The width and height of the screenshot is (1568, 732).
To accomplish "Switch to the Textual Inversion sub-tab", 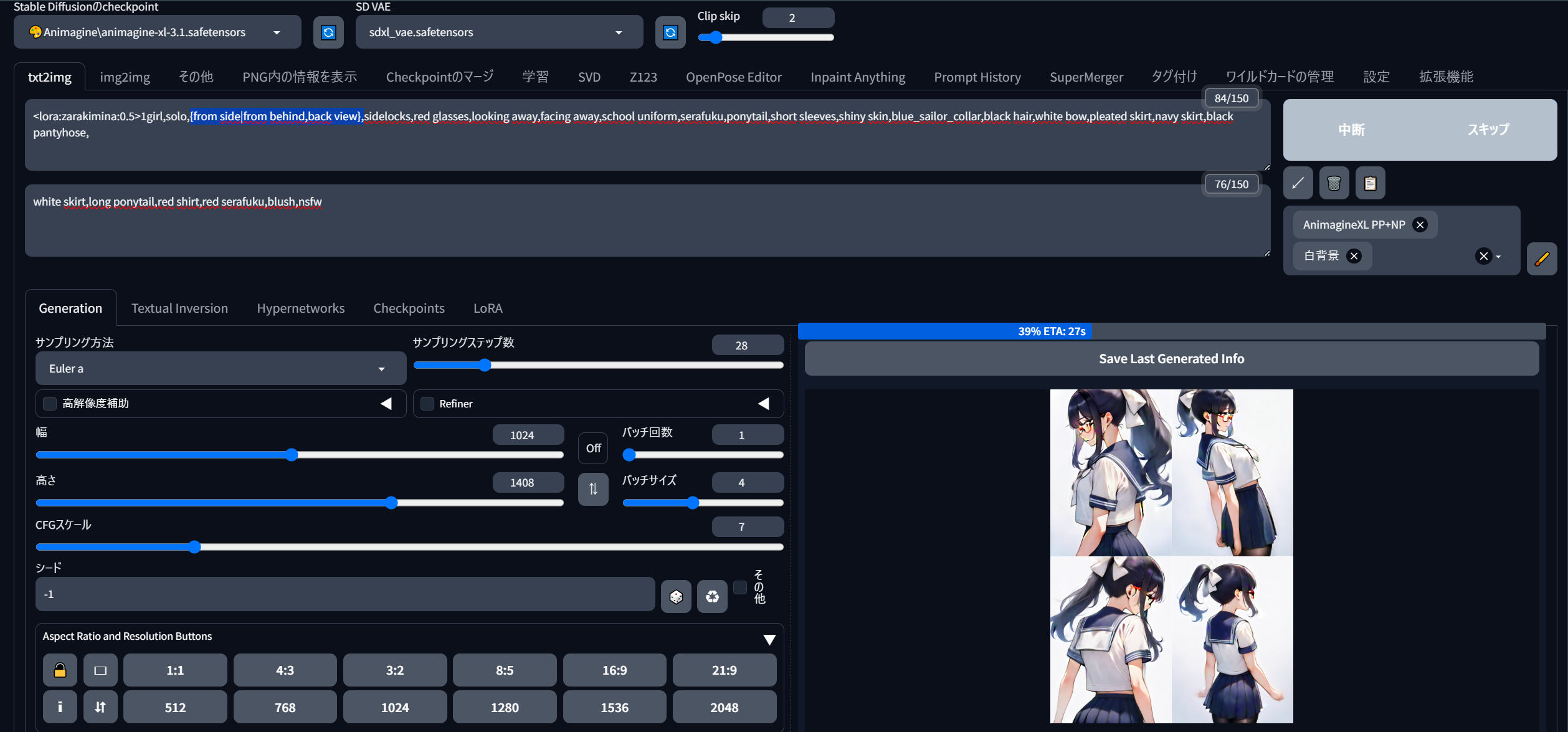I will click(179, 308).
